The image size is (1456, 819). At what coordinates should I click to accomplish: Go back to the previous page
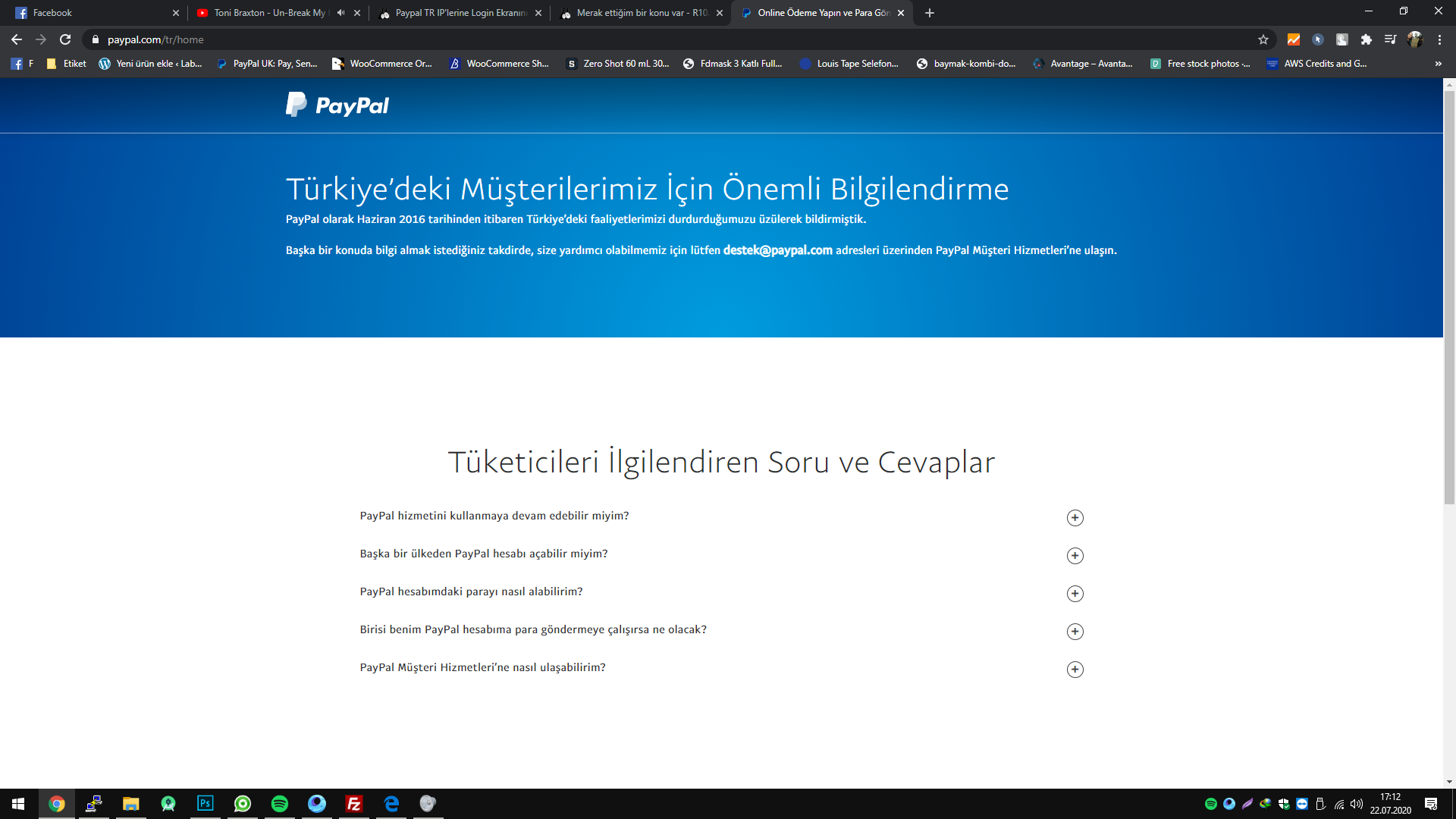pyautogui.click(x=17, y=39)
